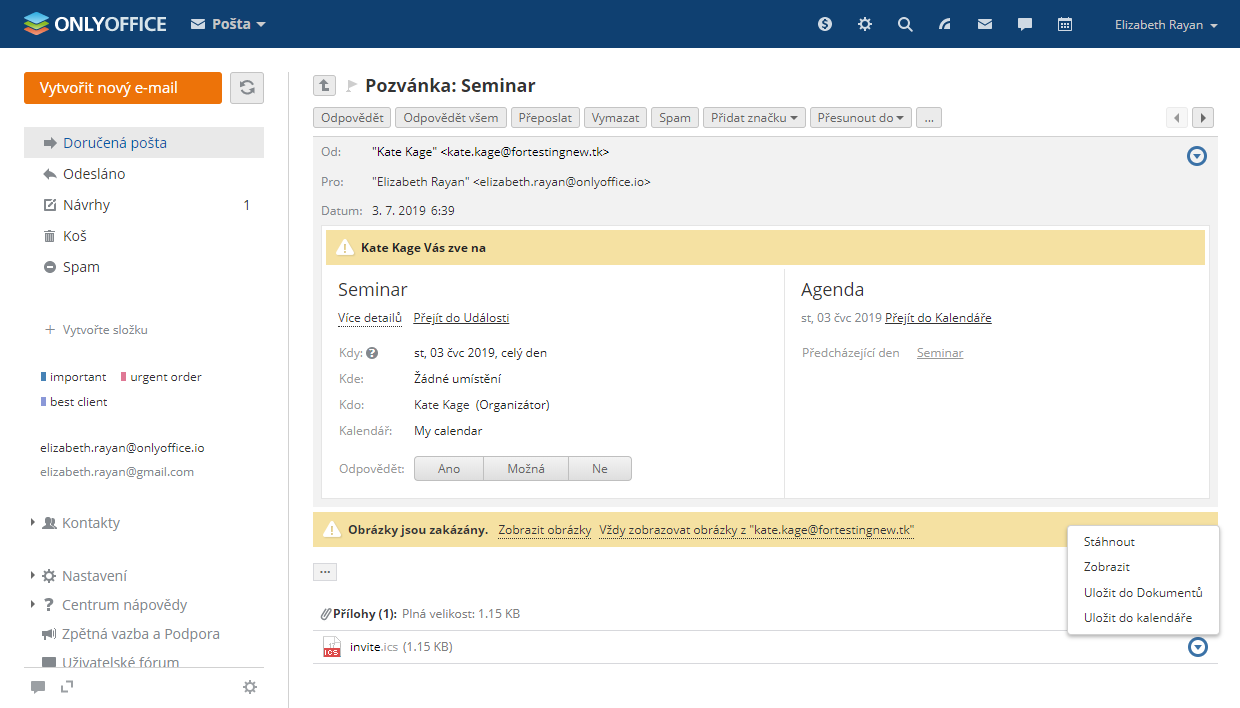The height and width of the screenshot is (708, 1240).
Task: Click the feed icon in top bar
Action: [945, 25]
